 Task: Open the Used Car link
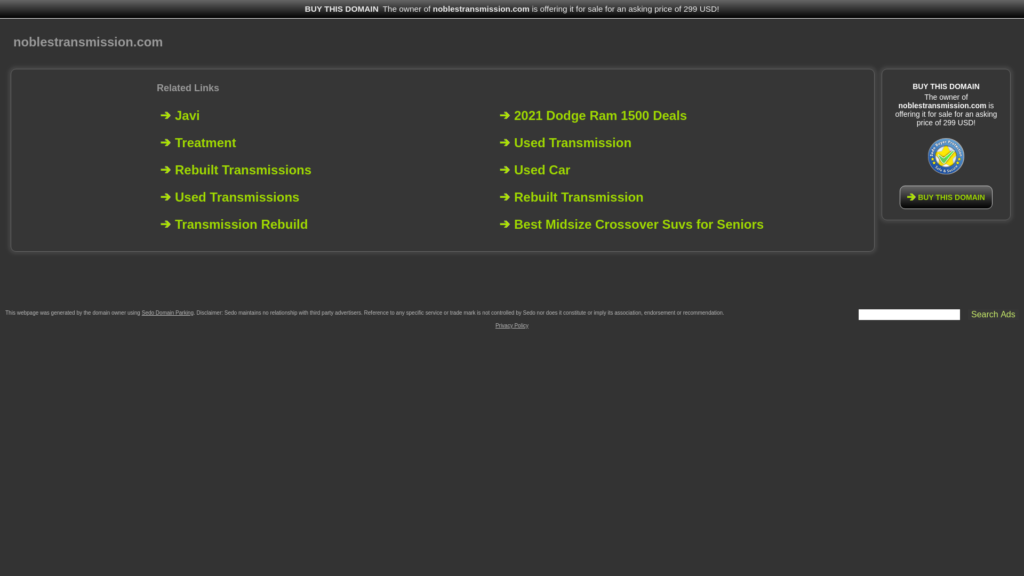click(x=542, y=170)
